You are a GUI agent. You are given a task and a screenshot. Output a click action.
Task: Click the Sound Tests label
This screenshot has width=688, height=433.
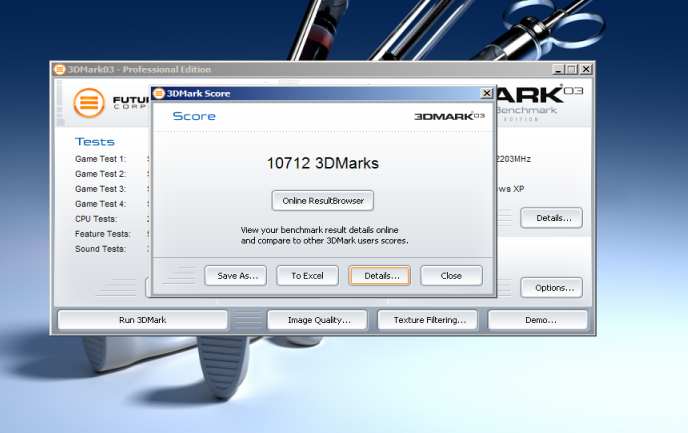tap(100, 249)
